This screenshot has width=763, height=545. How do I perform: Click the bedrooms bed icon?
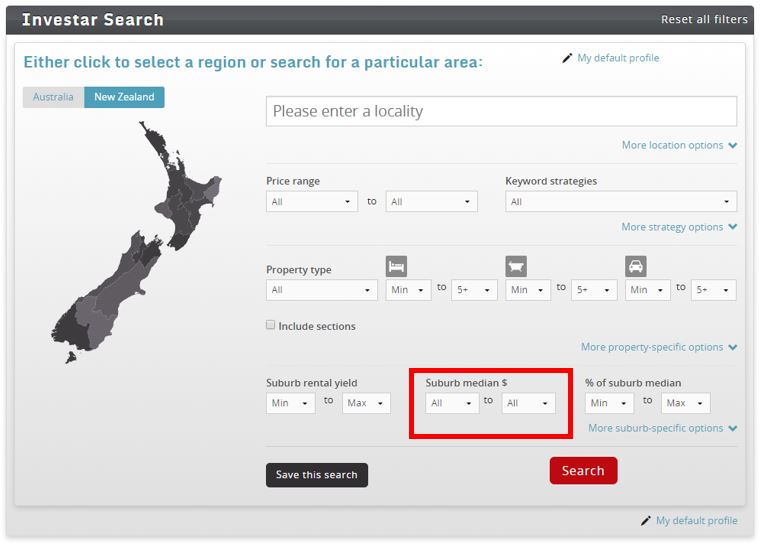[x=396, y=267]
